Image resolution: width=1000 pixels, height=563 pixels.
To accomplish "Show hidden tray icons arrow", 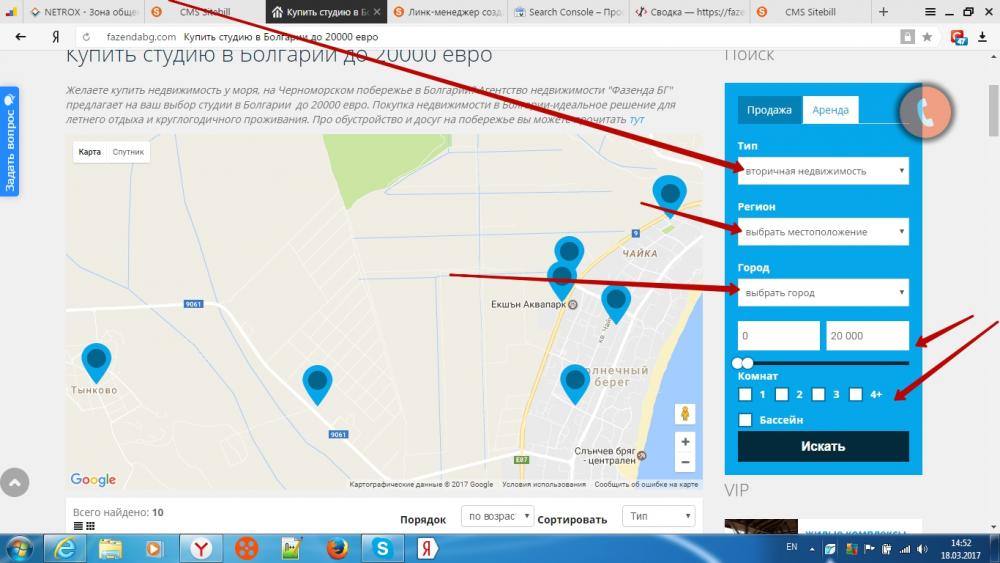I will [x=812, y=549].
